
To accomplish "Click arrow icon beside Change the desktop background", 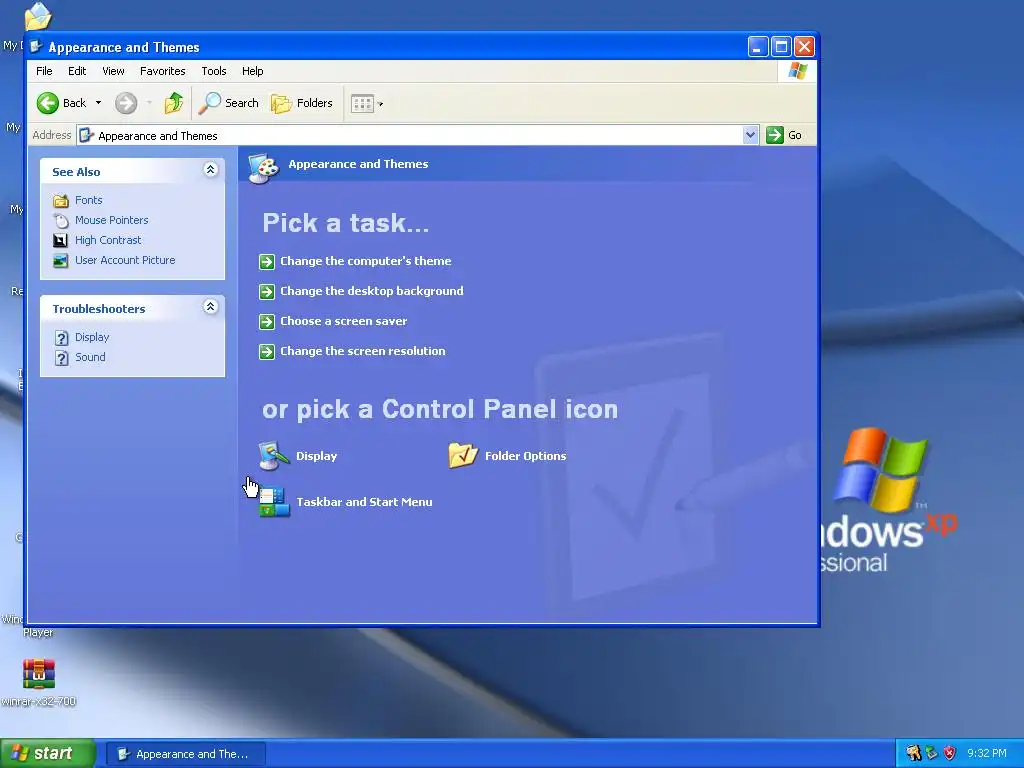I will click(x=266, y=292).
